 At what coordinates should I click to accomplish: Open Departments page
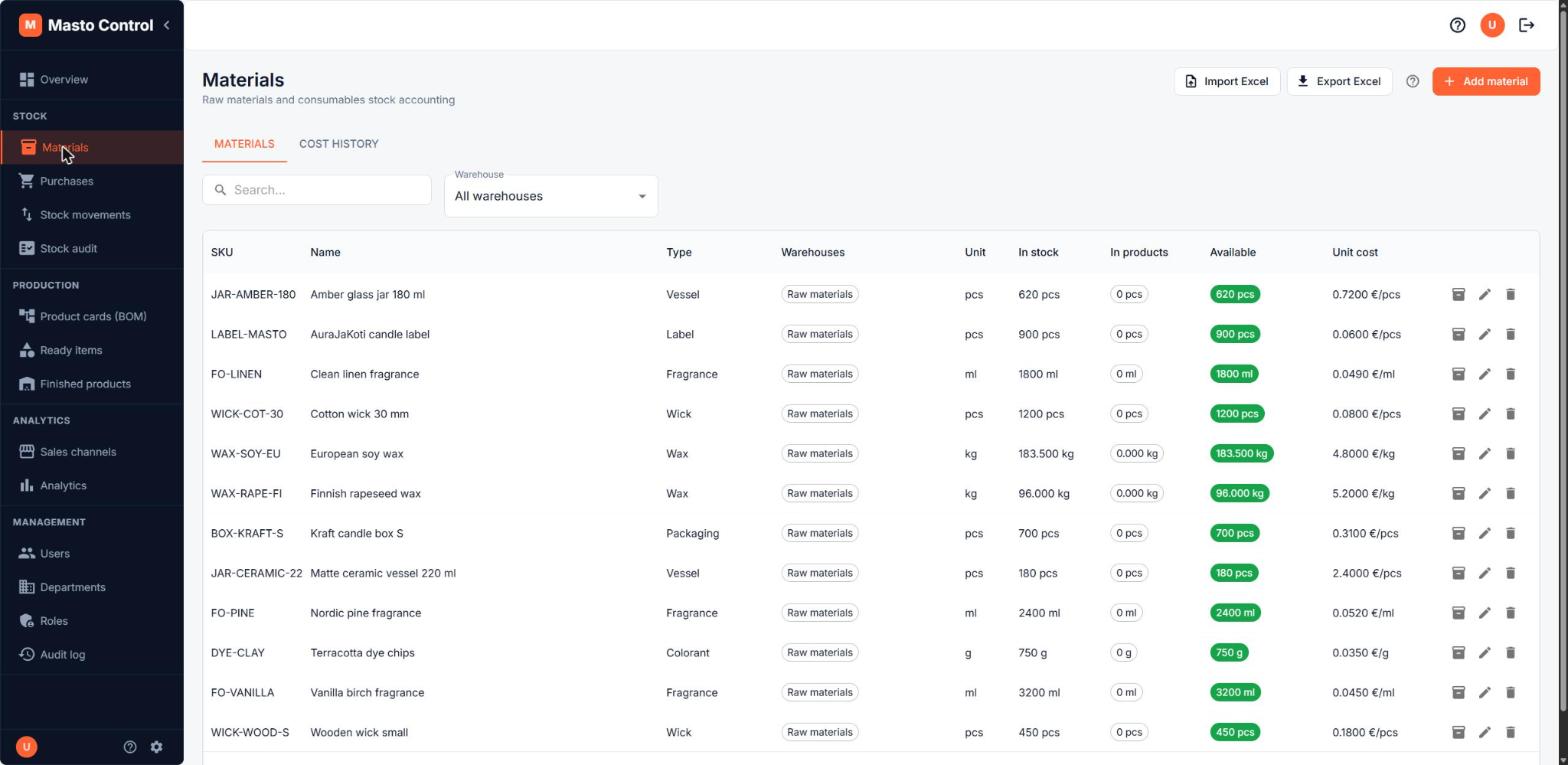coord(91,588)
